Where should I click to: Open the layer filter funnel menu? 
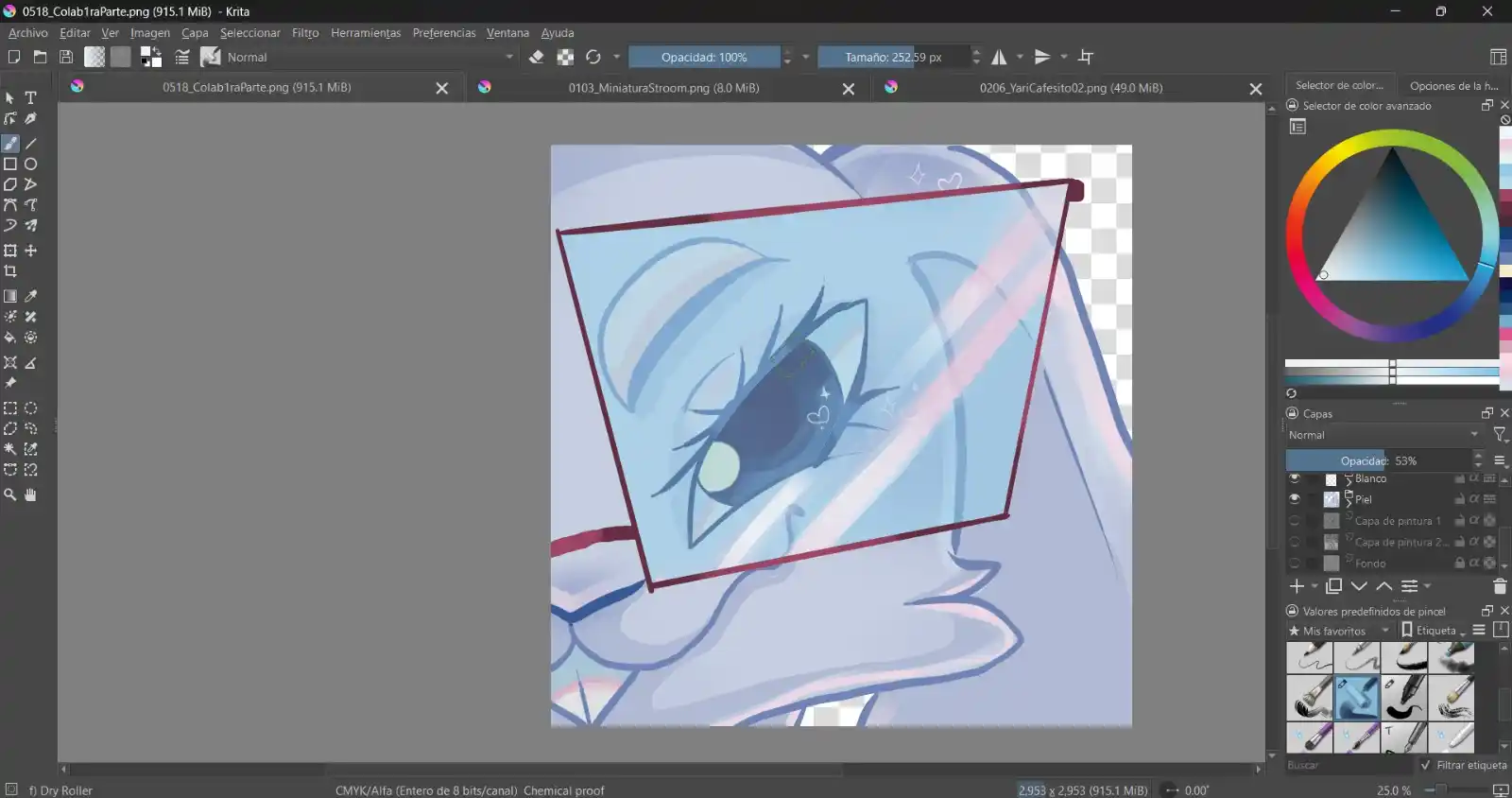[x=1499, y=435]
